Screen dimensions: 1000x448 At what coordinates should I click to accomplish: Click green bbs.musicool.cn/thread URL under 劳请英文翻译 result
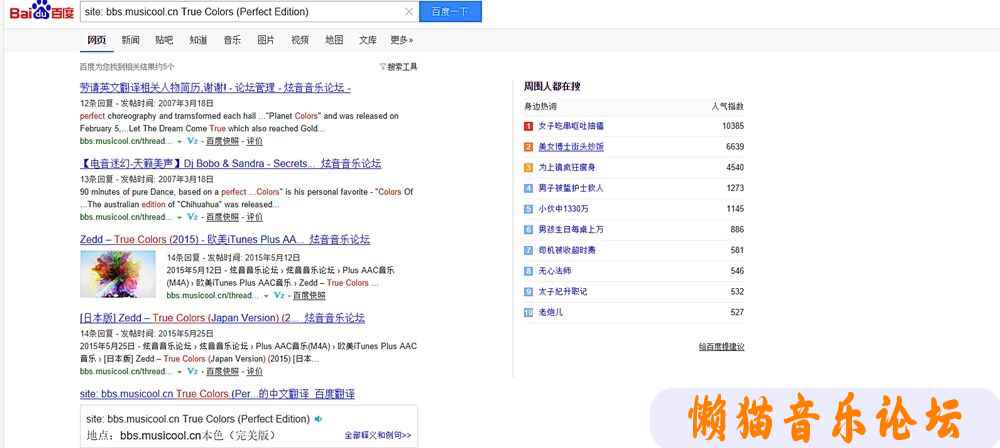[126, 141]
